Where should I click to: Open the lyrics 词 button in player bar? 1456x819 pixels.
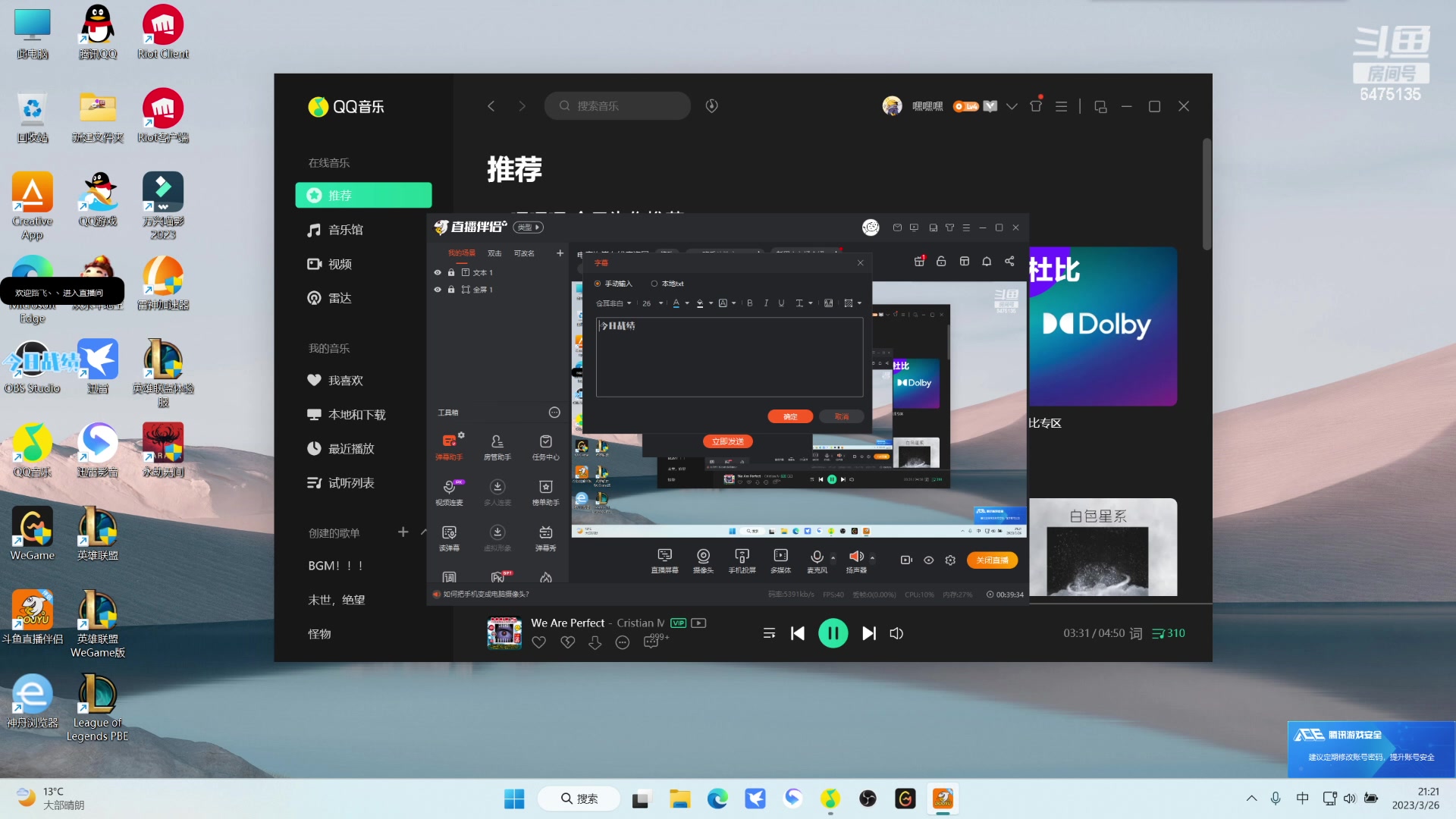coord(1136,633)
